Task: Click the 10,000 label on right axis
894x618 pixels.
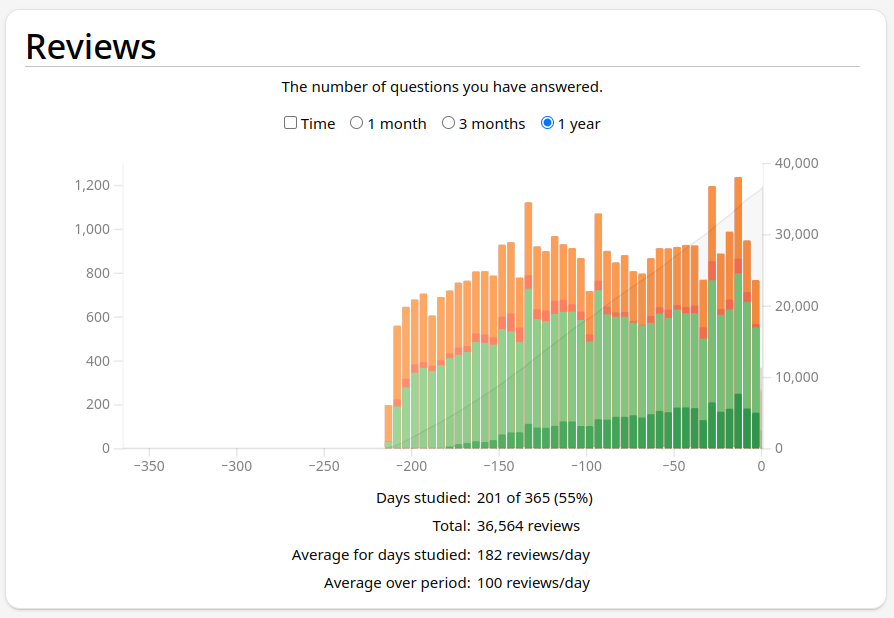Action: pyautogui.click(x=797, y=377)
